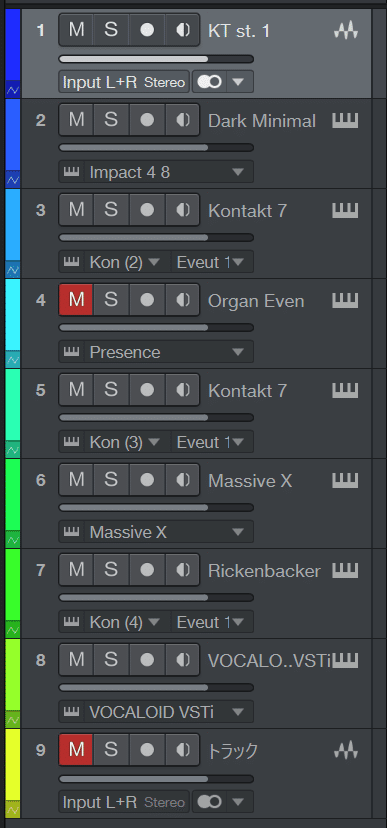
Task: Expand the Kon (2) instrument output dropdown
Action: tap(154, 262)
